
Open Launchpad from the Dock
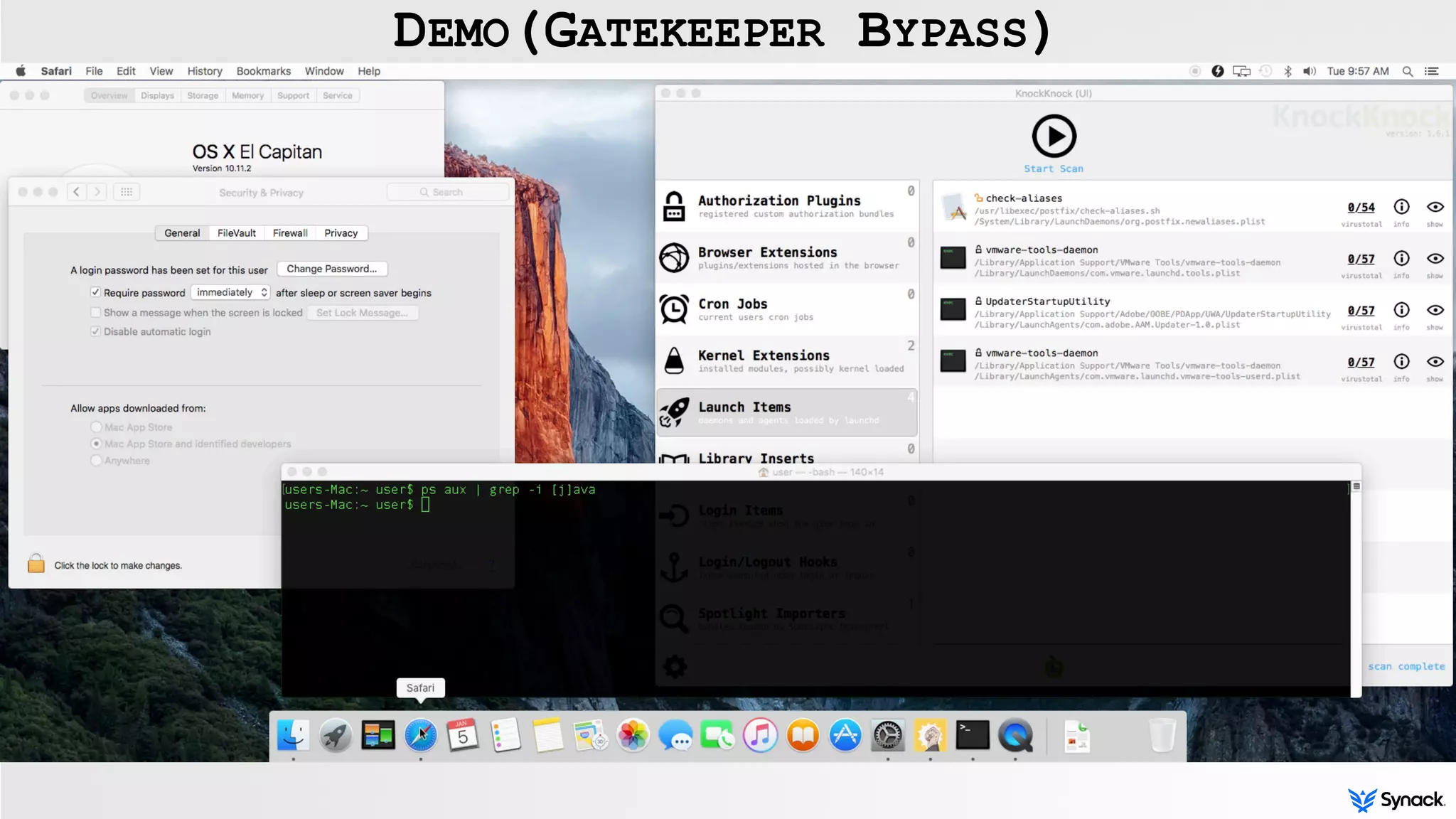336,735
